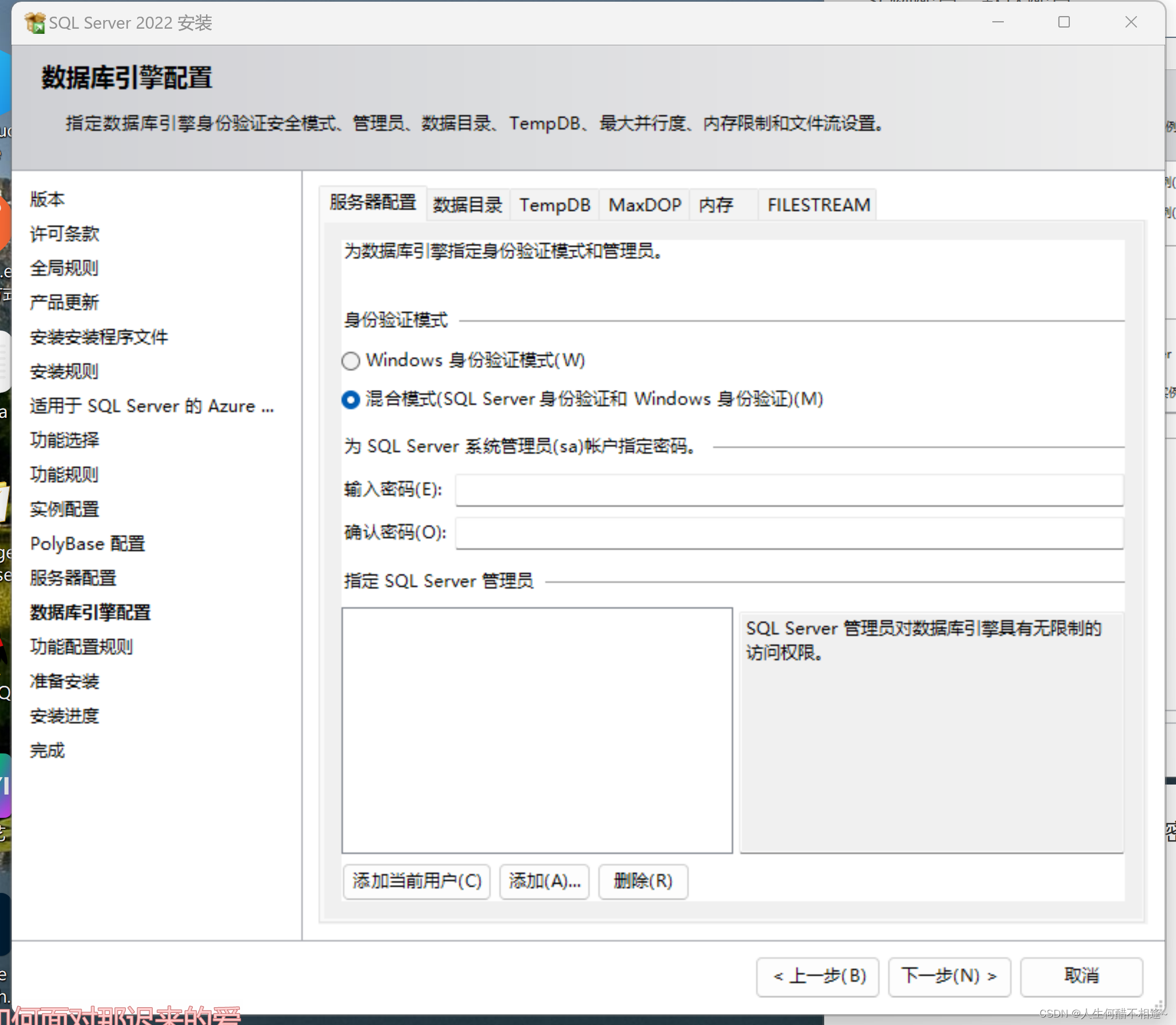Select PolyBase 配置 step in the sidebar
Screen dimensions: 1176x1025
click(x=88, y=543)
